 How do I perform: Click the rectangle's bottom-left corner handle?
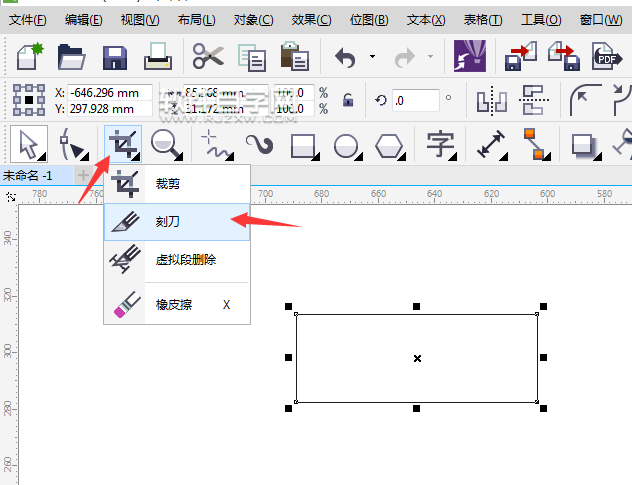pyautogui.click(x=288, y=408)
